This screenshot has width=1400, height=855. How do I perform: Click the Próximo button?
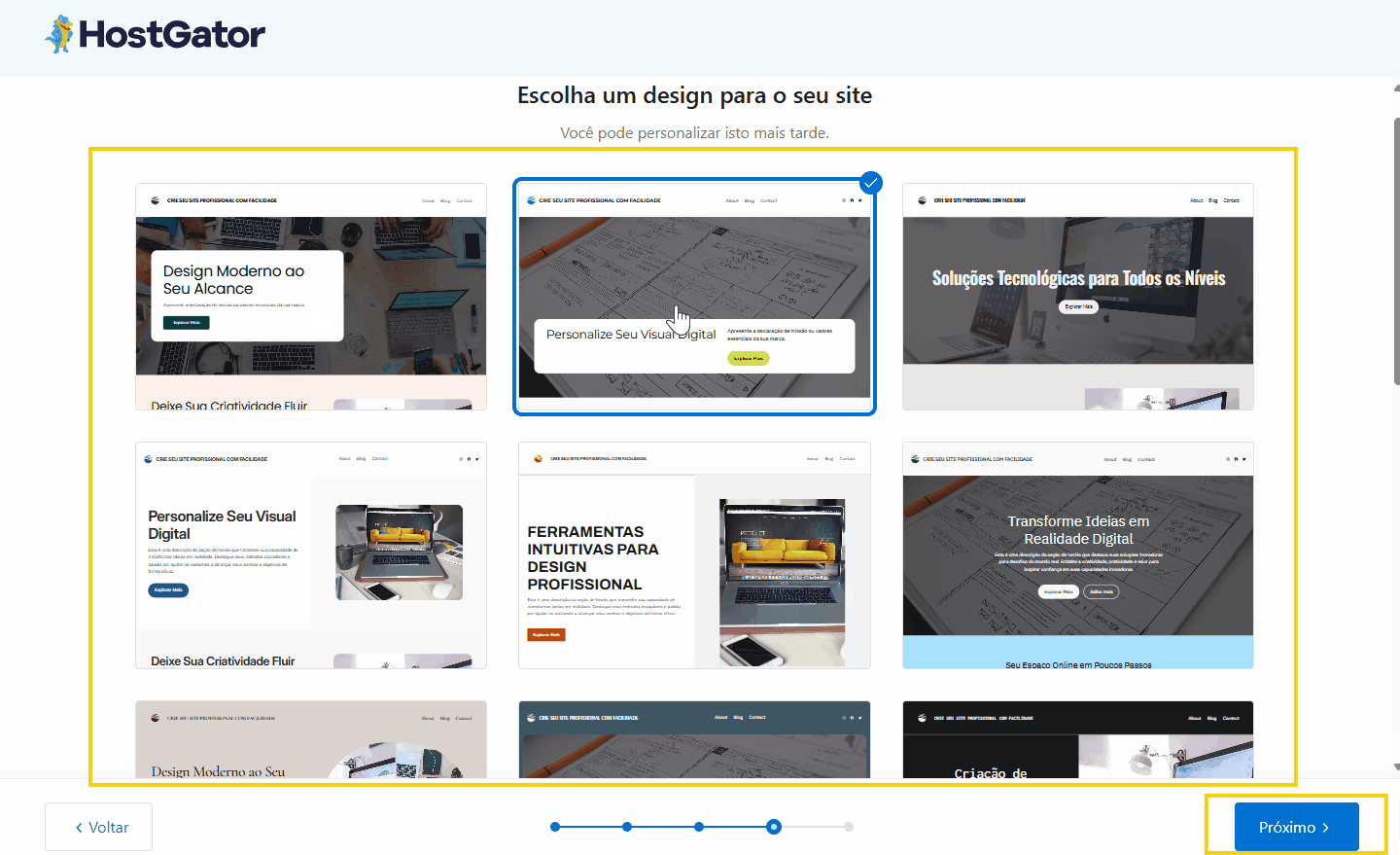(x=1296, y=827)
